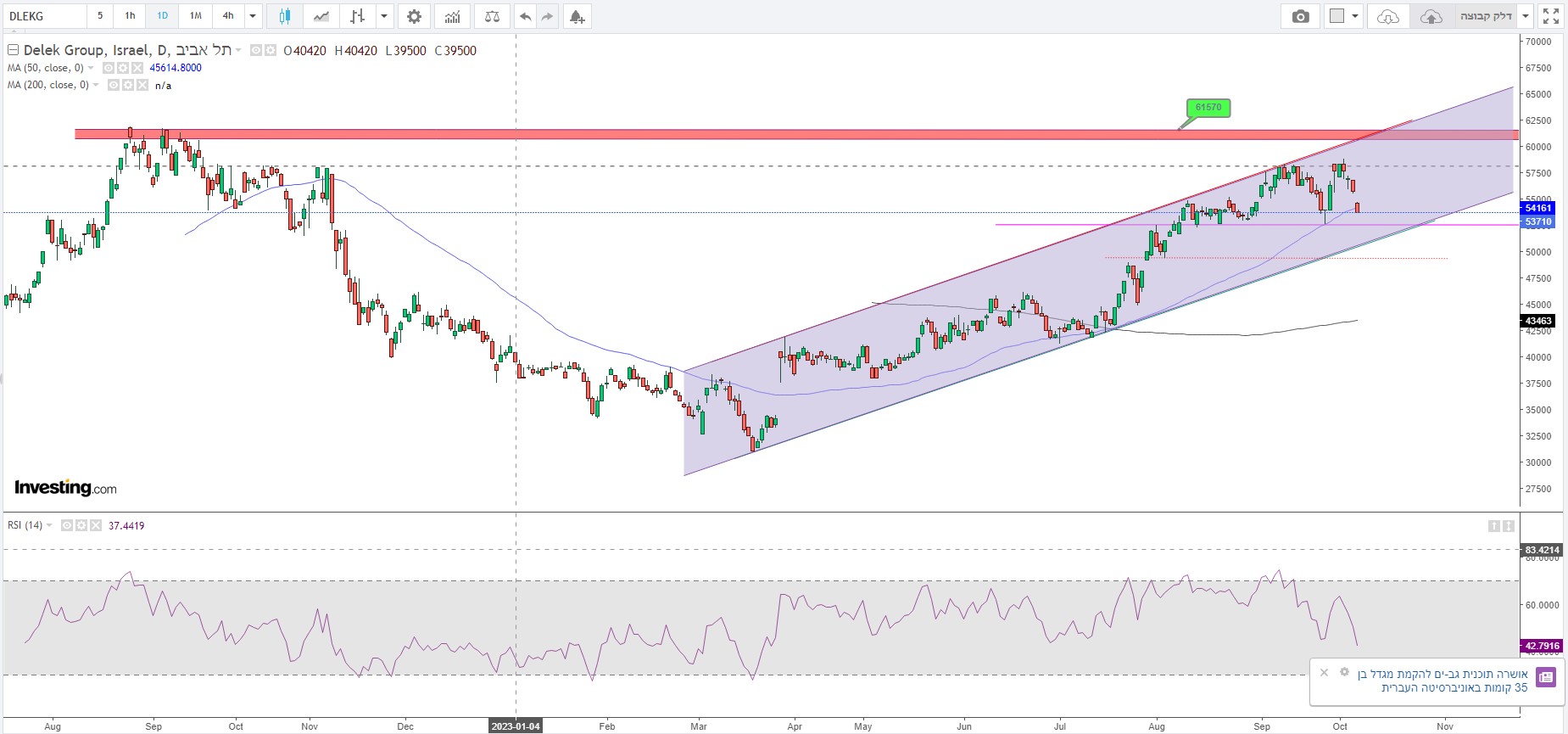Toggle fullscreen chart mode

[x=1551, y=16]
